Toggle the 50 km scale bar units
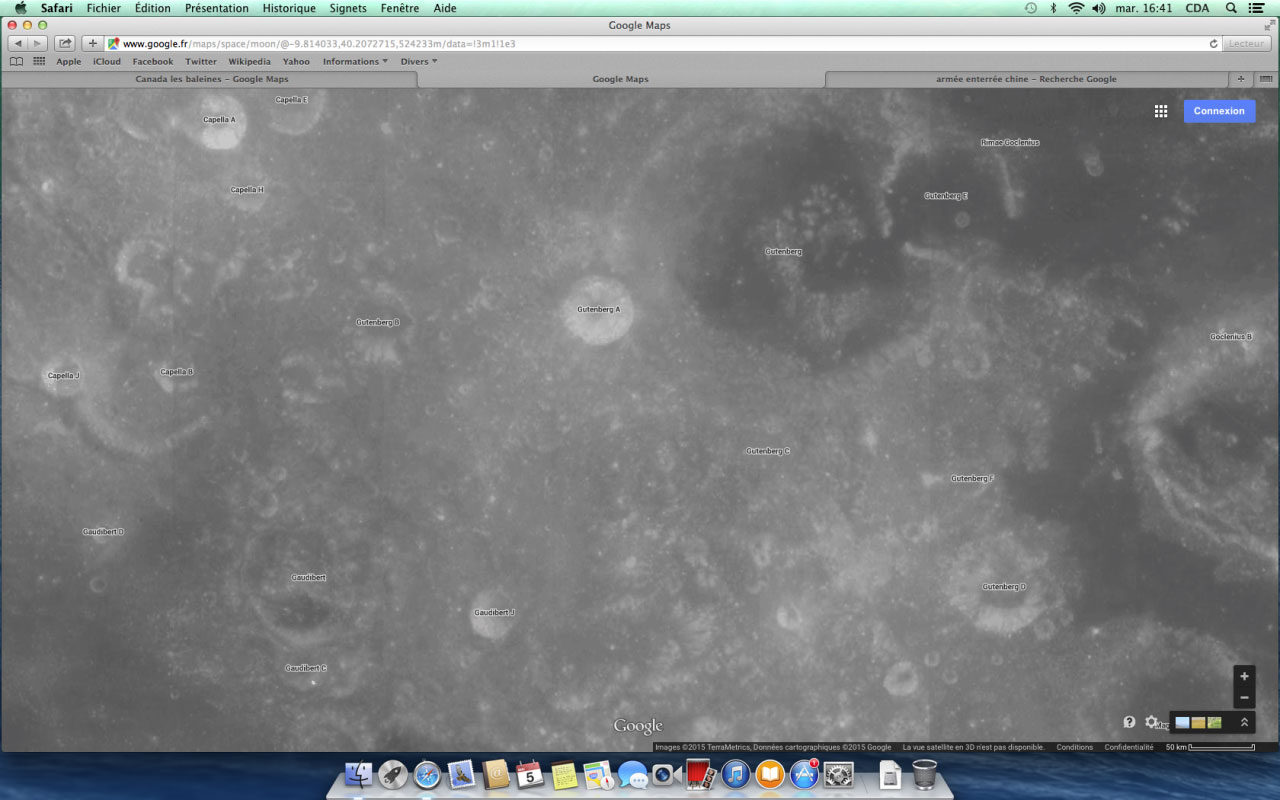Screen dimensions: 1280x800 1210,747
